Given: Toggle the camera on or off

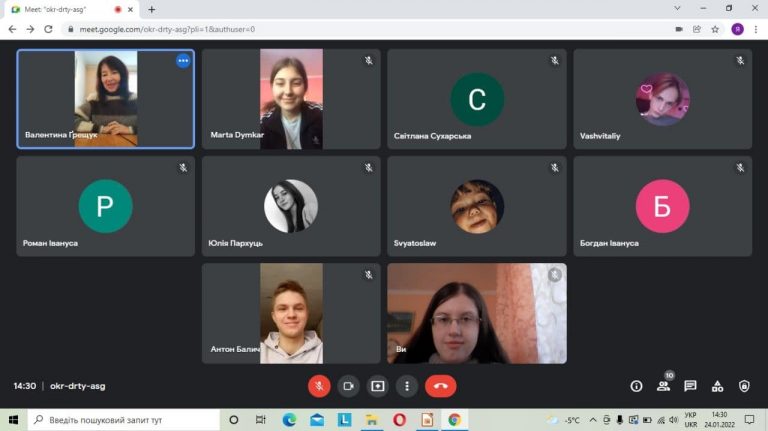Looking at the screenshot, I should (x=348, y=386).
